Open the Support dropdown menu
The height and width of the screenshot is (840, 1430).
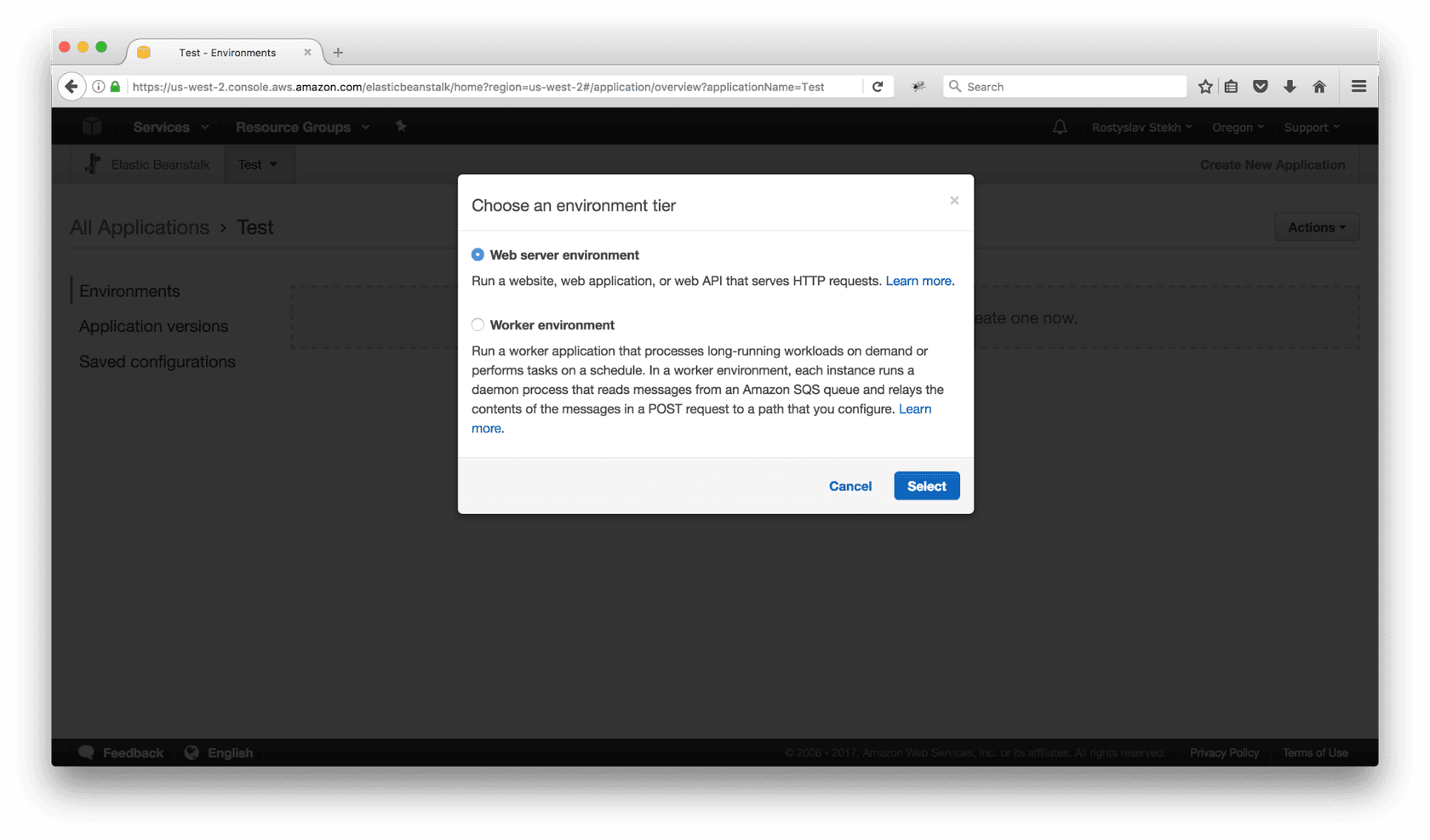[1312, 127]
